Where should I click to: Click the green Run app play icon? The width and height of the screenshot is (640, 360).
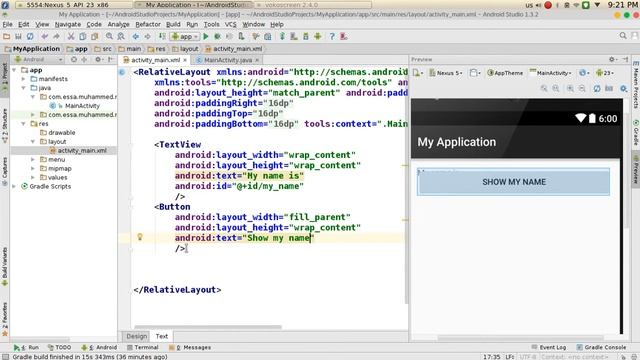coord(206,36)
